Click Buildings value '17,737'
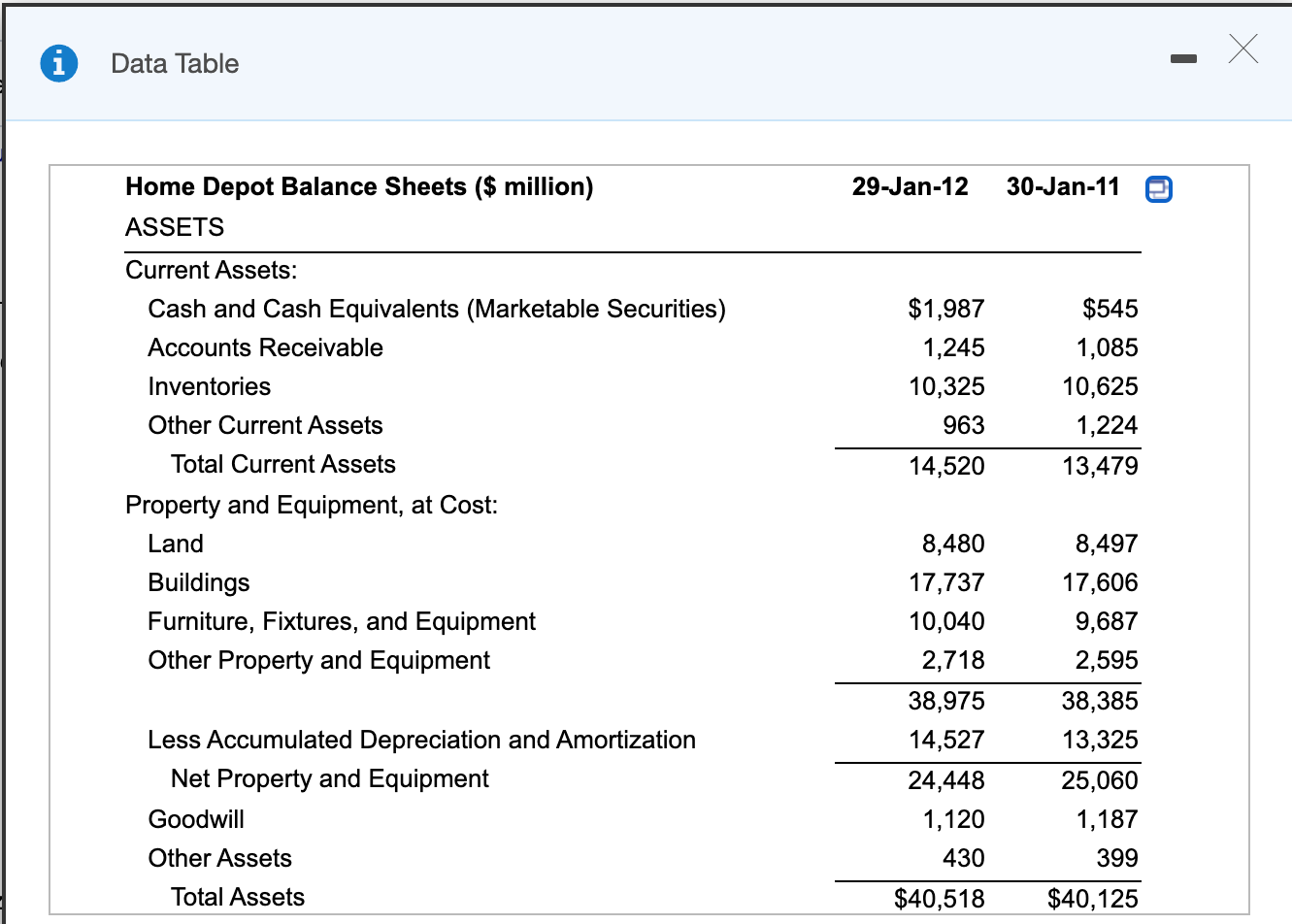Screen dimensions: 1292x924 click(946, 582)
